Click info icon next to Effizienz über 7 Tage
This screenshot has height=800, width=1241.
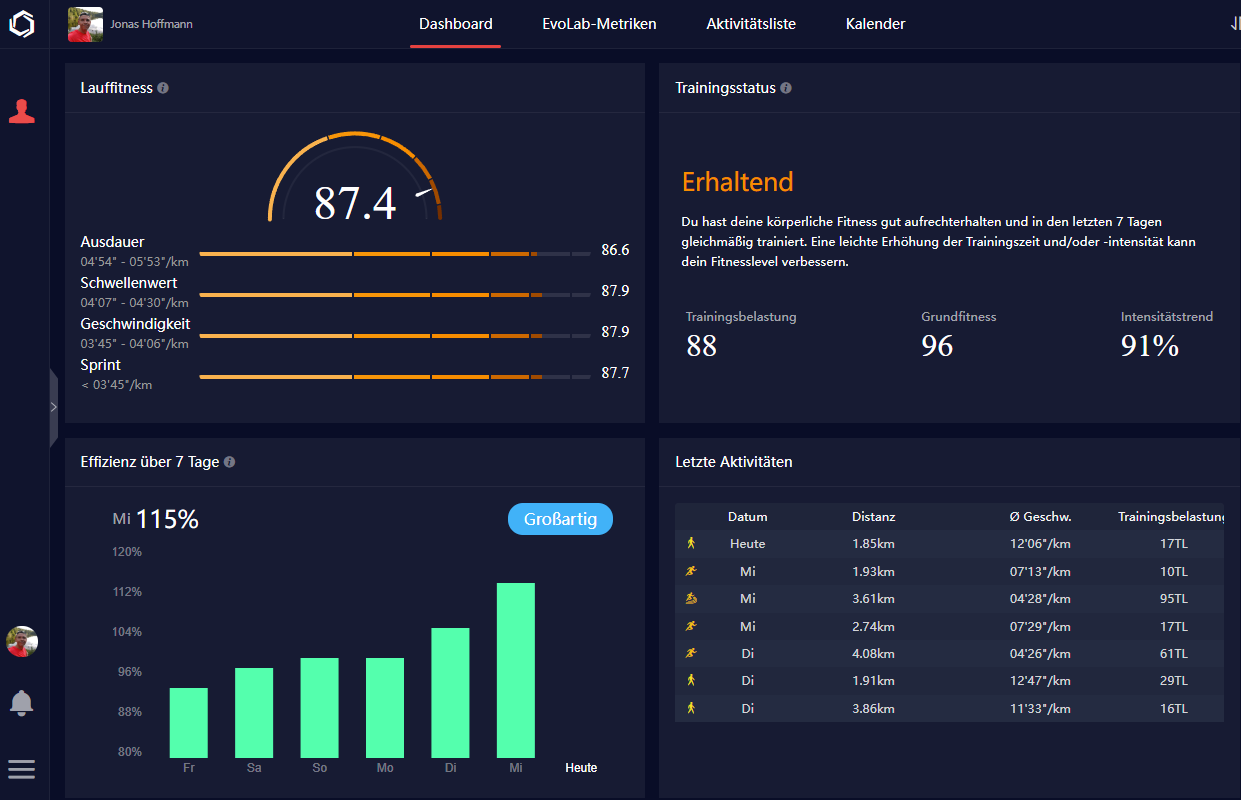coord(230,462)
